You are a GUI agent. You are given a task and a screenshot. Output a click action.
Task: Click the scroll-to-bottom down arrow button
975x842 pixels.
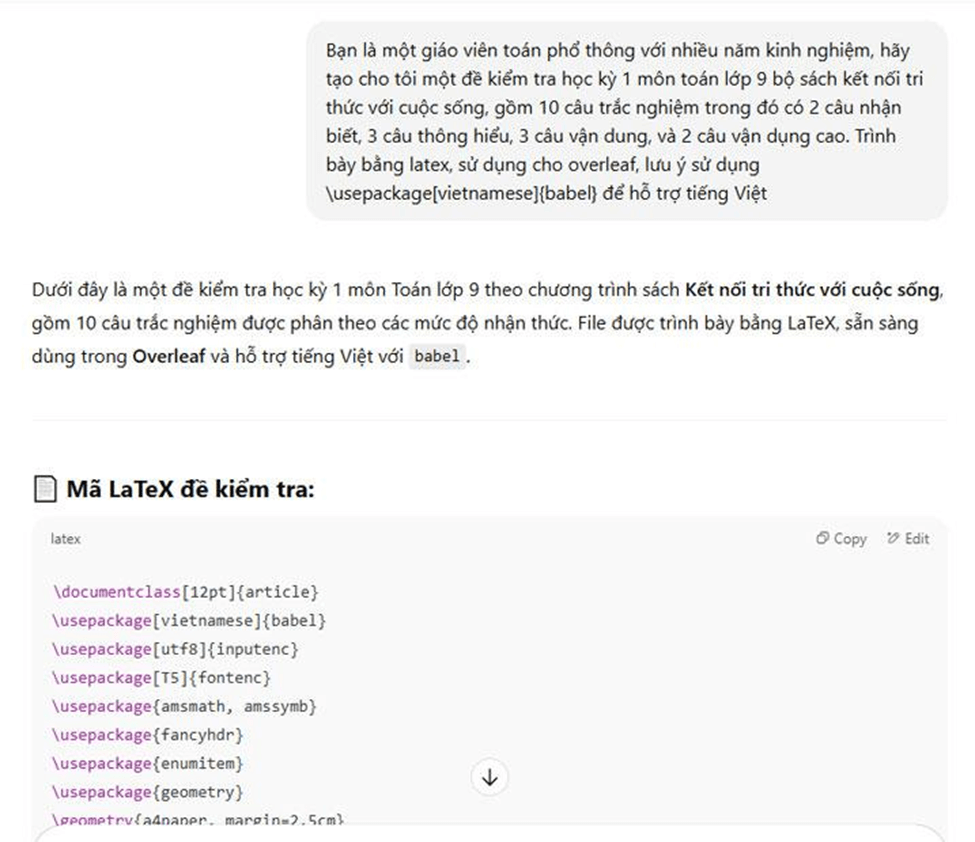tap(490, 778)
